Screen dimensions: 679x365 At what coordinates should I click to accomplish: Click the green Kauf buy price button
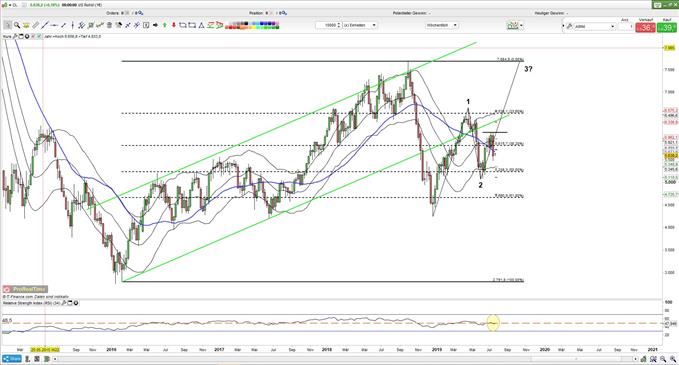[666, 27]
